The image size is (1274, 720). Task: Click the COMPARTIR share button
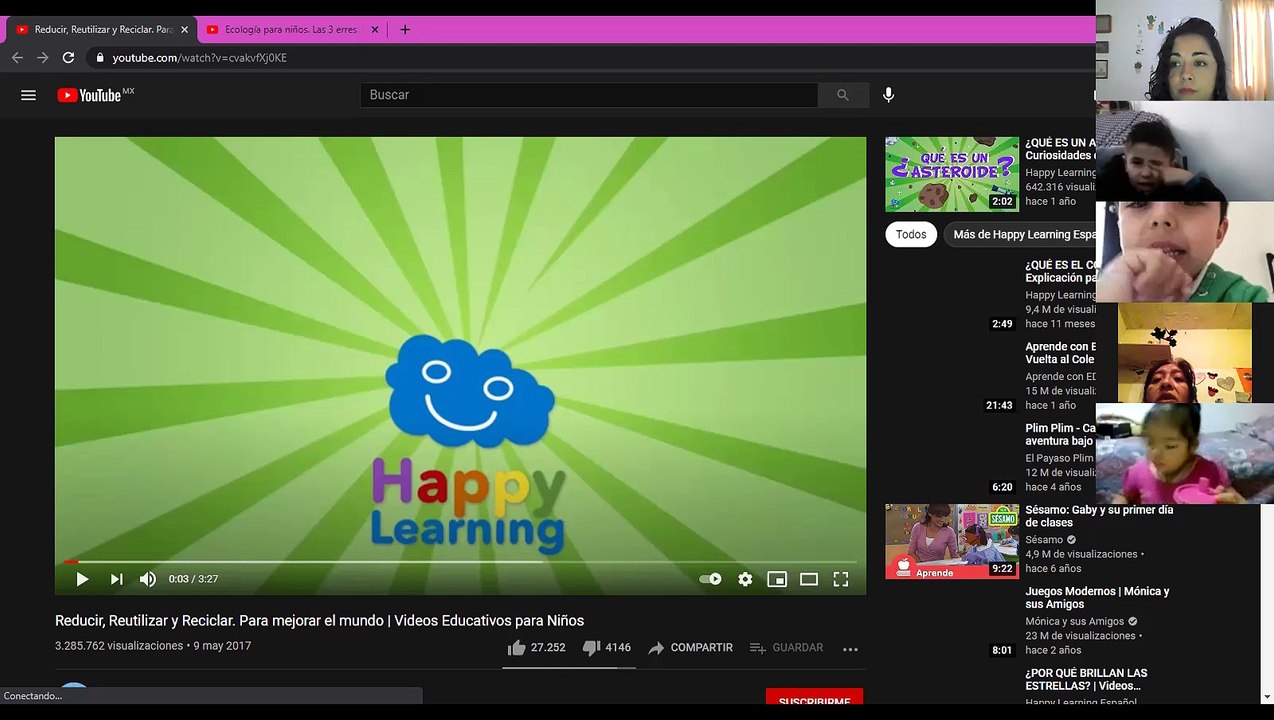point(690,648)
